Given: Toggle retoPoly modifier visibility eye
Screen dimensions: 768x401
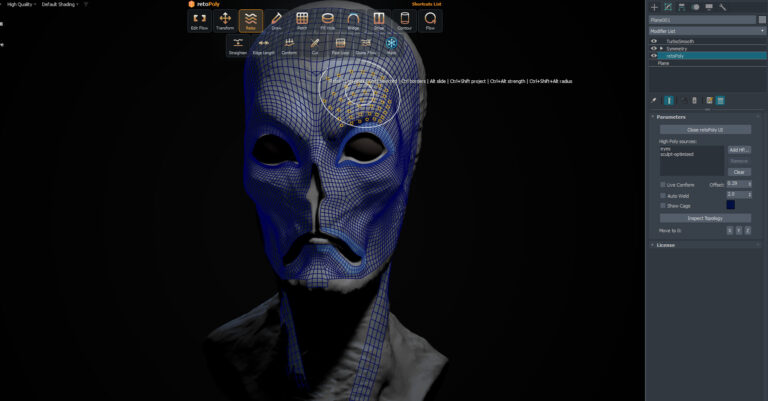Looking at the screenshot, I should (653, 56).
